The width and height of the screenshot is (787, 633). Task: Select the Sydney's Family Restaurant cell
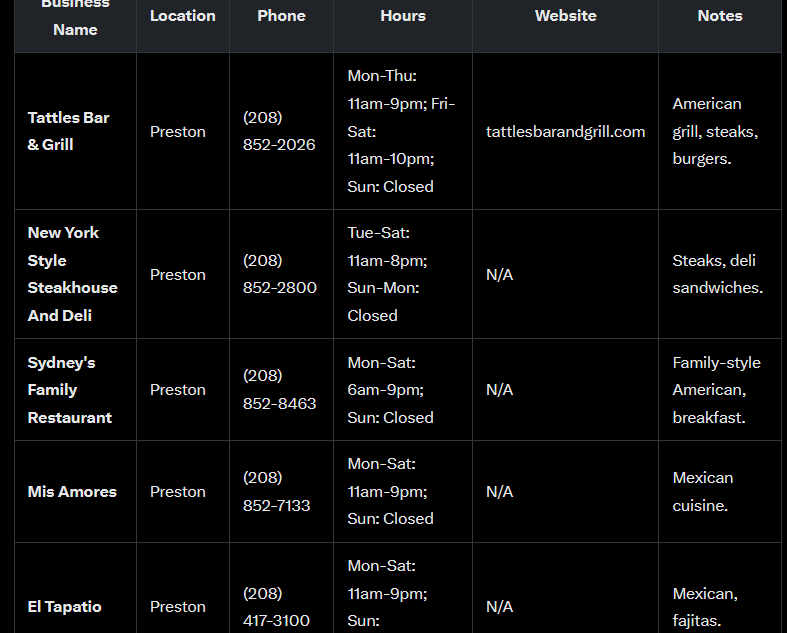(x=75, y=390)
